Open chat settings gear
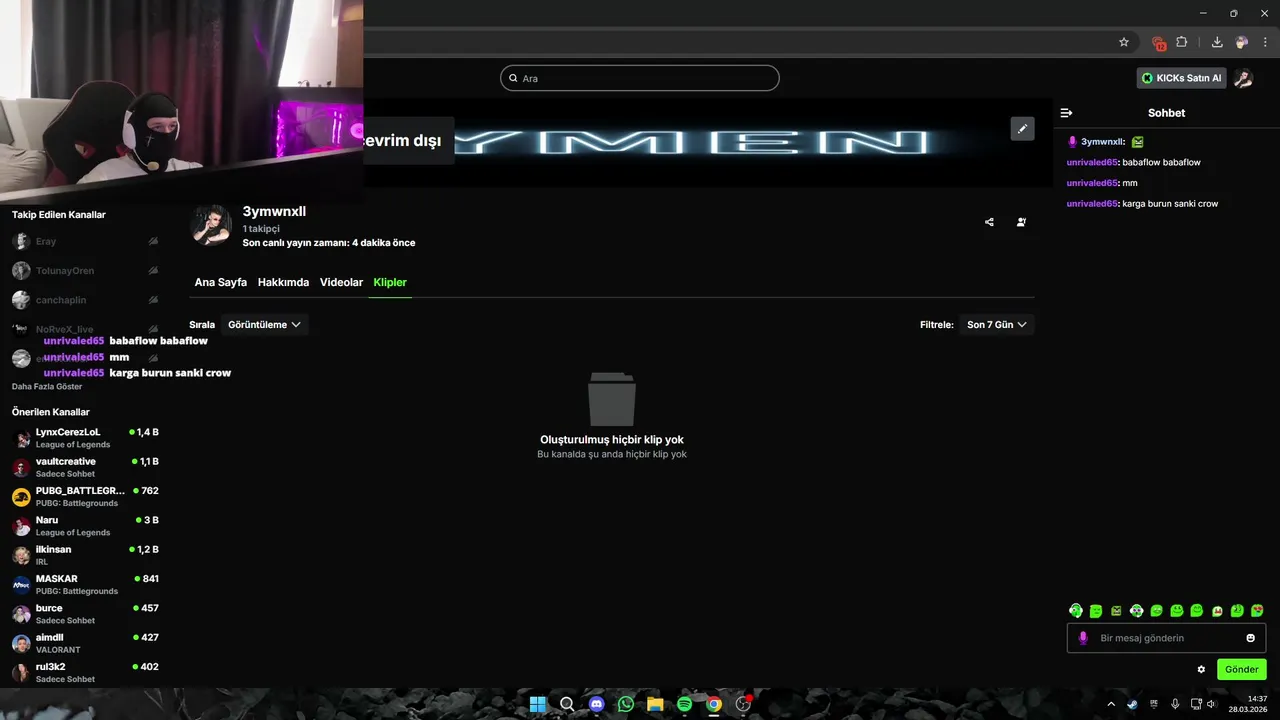Screen dimensions: 1280x720 pos(1201,669)
